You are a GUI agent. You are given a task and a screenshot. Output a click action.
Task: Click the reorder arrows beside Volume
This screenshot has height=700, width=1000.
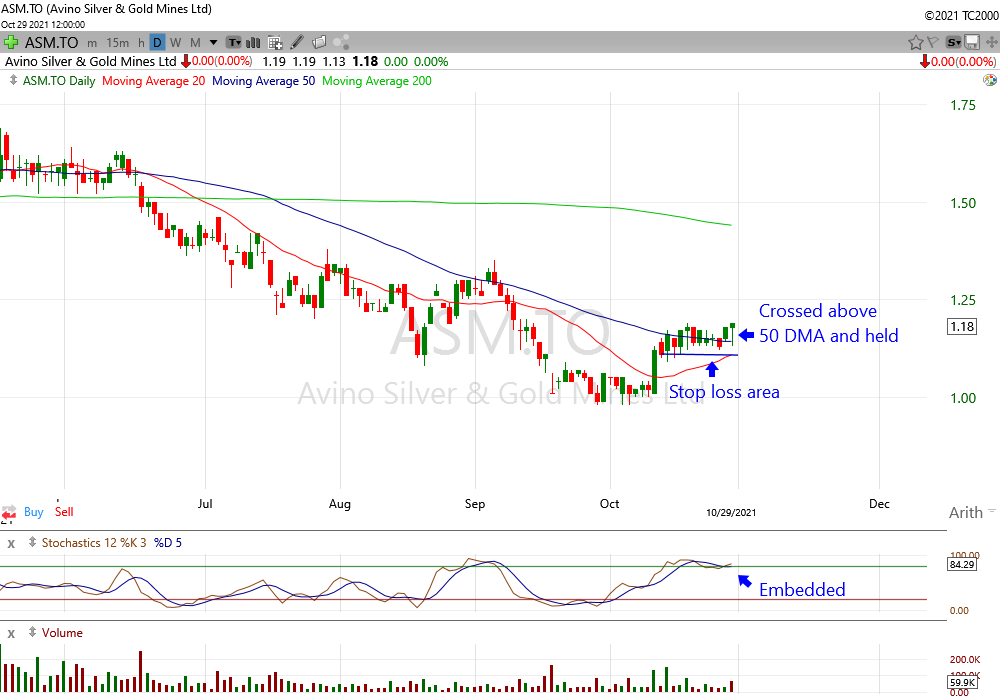[32, 632]
